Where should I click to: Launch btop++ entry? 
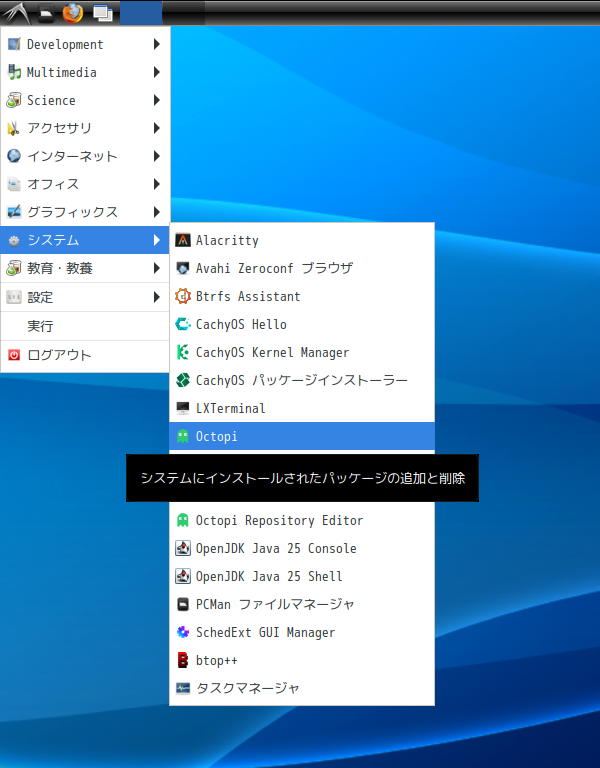(302, 660)
